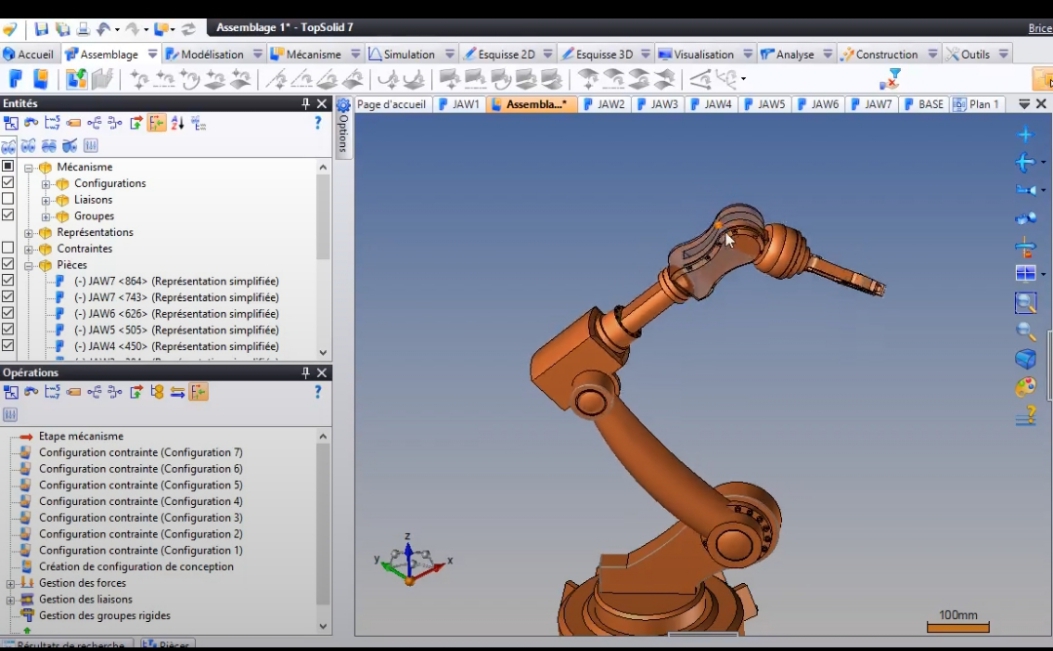Click the blue 3D cube rendering icon
The image size is (1053, 651).
pos(1025,359)
